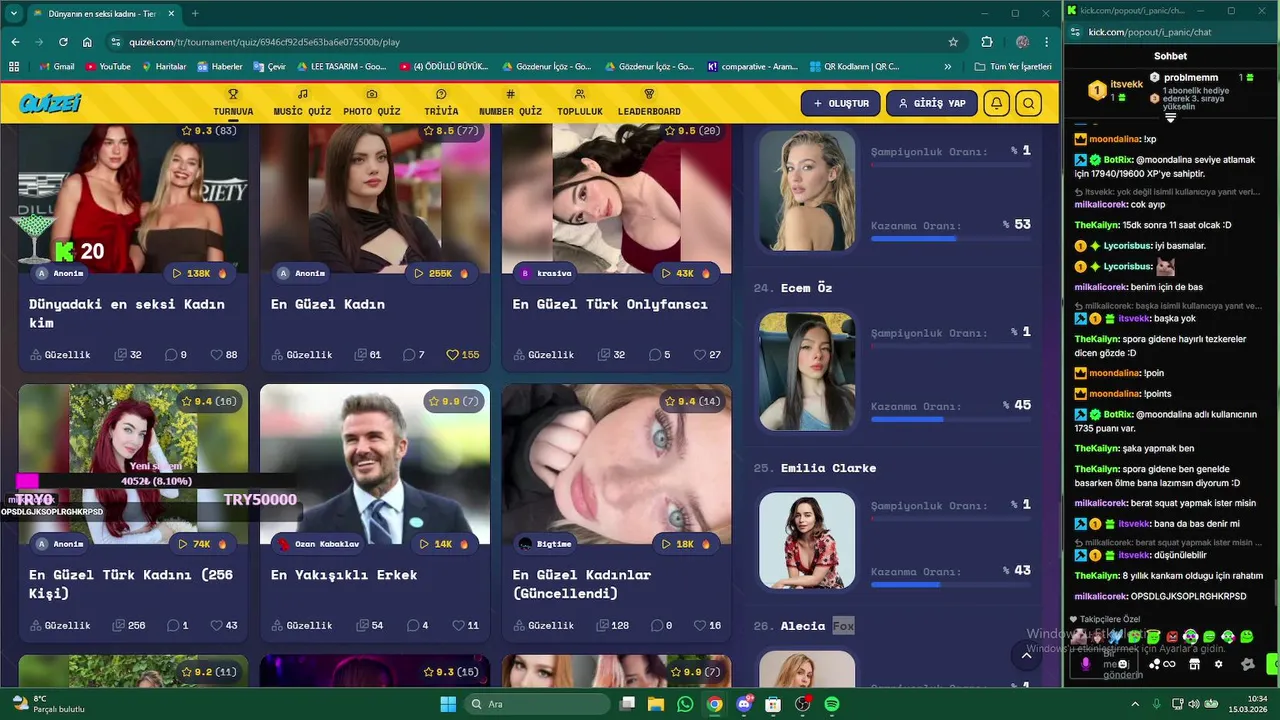Open 'Dünyadaki en seksi Kadın kim' quiz title
Viewport: 1280px width, 720px height.
pos(127,313)
